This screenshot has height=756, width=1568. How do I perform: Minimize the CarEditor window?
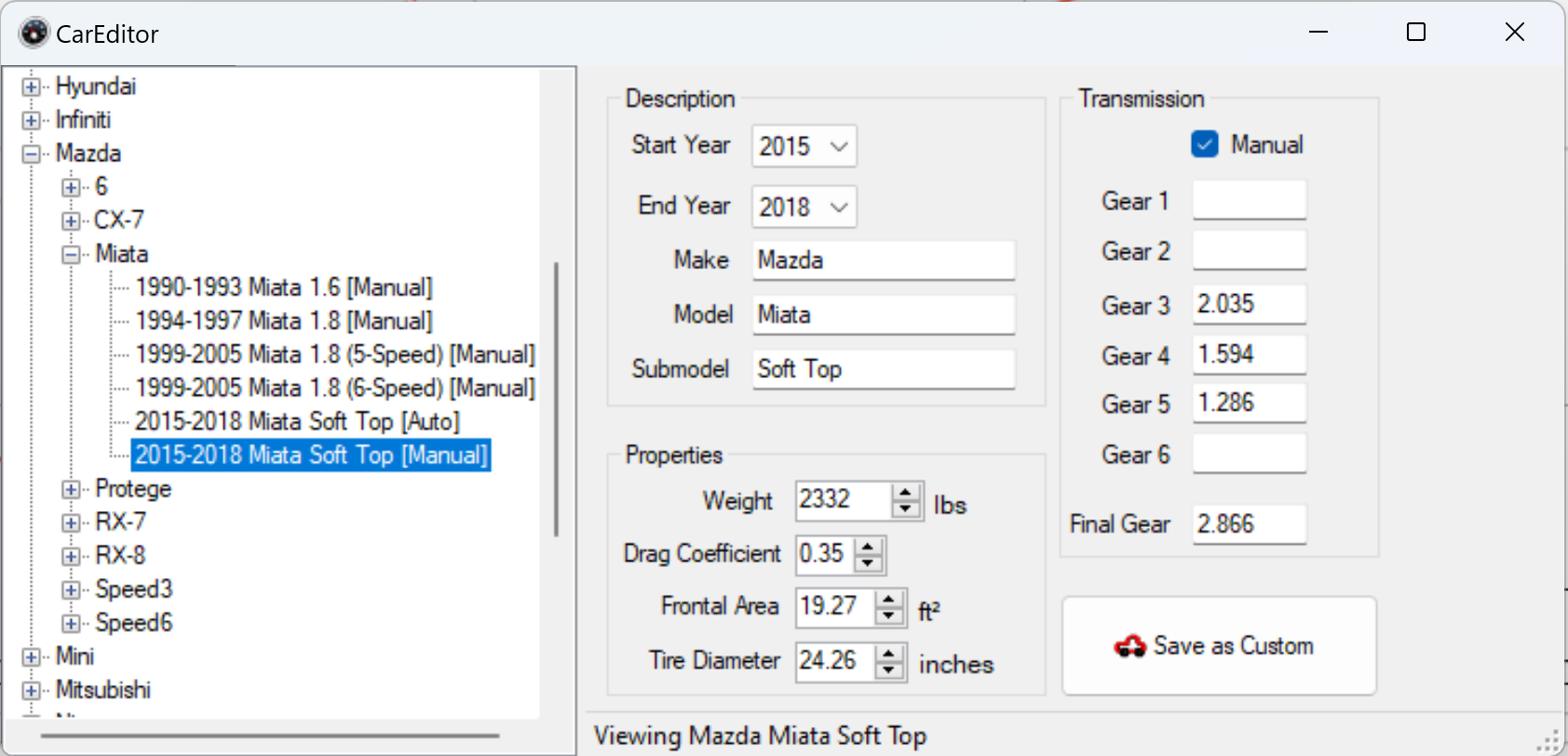click(1318, 33)
